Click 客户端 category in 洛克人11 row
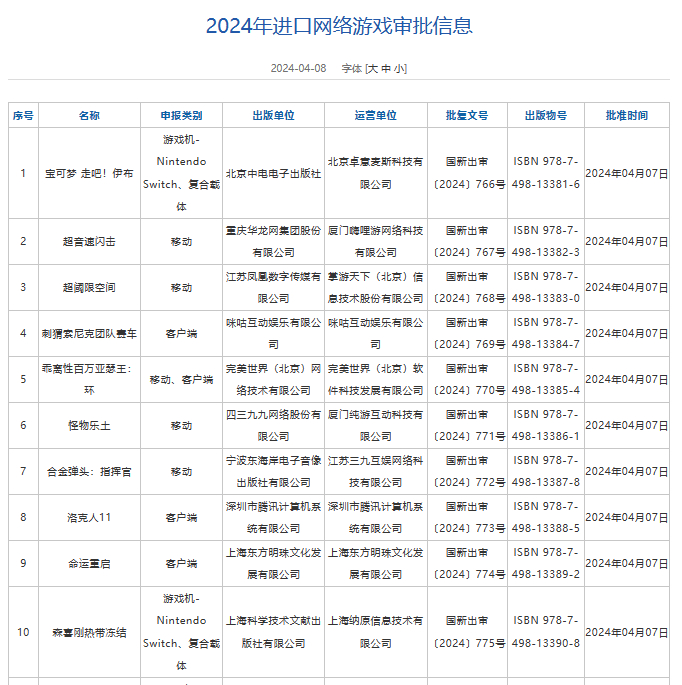 (181, 518)
